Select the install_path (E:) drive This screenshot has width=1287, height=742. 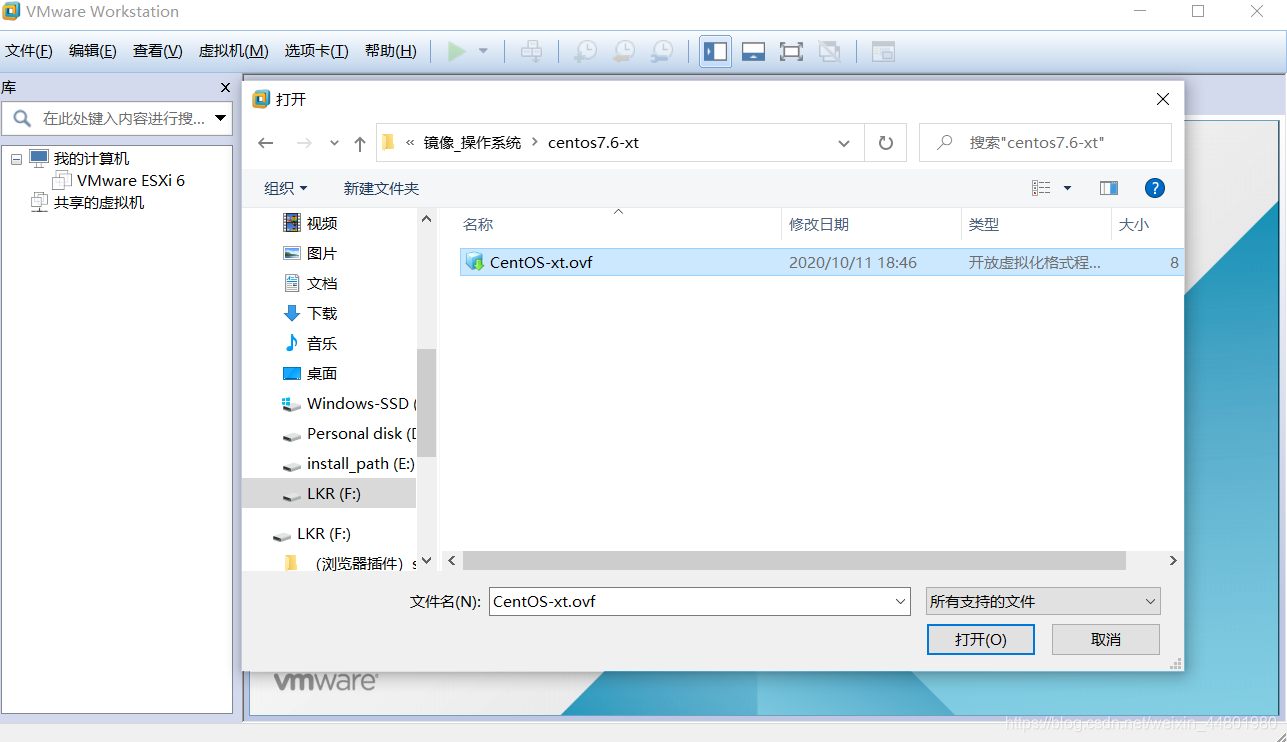[x=349, y=463]
